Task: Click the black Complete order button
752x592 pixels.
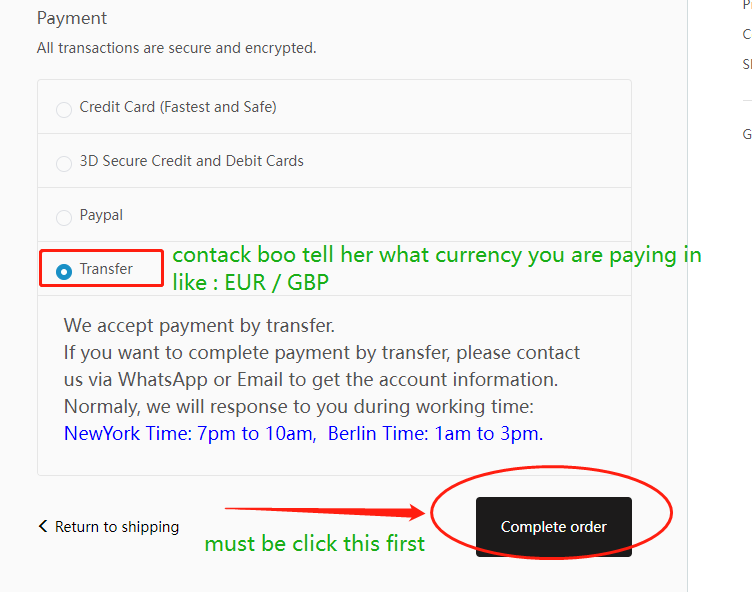Action: pos(553,527)
